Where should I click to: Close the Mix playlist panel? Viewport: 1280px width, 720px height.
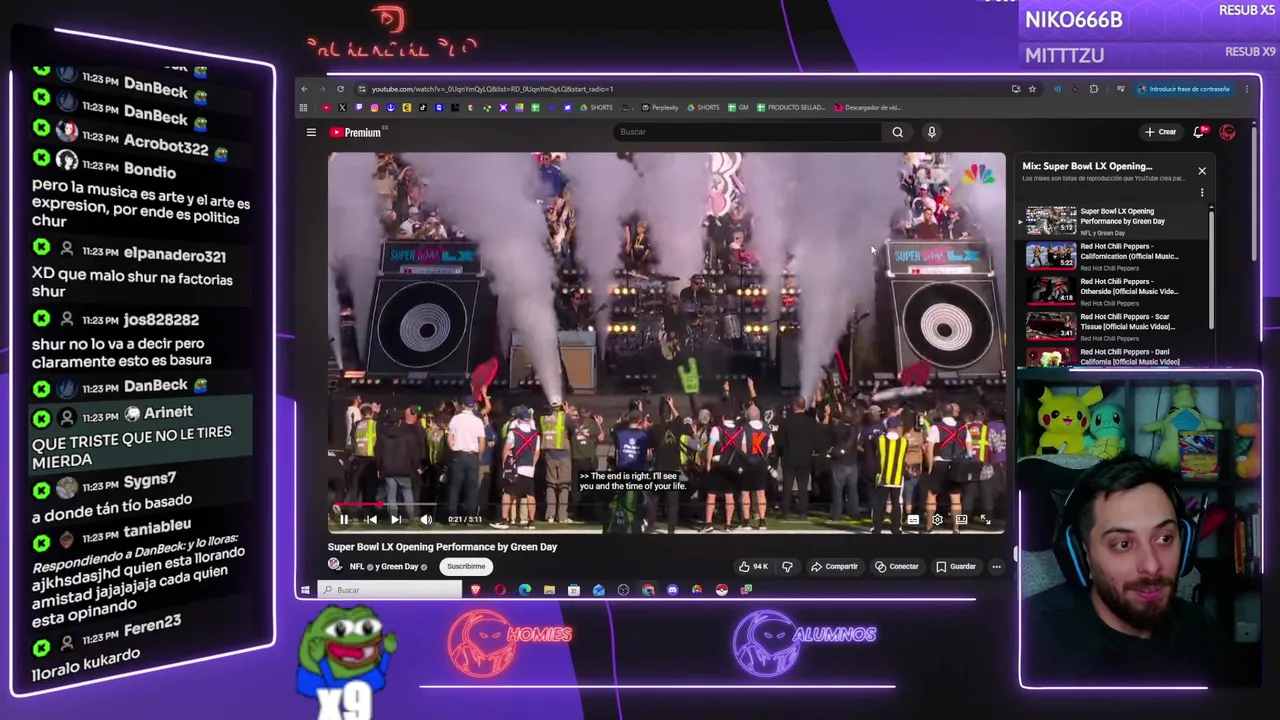tap(1202, 171)
